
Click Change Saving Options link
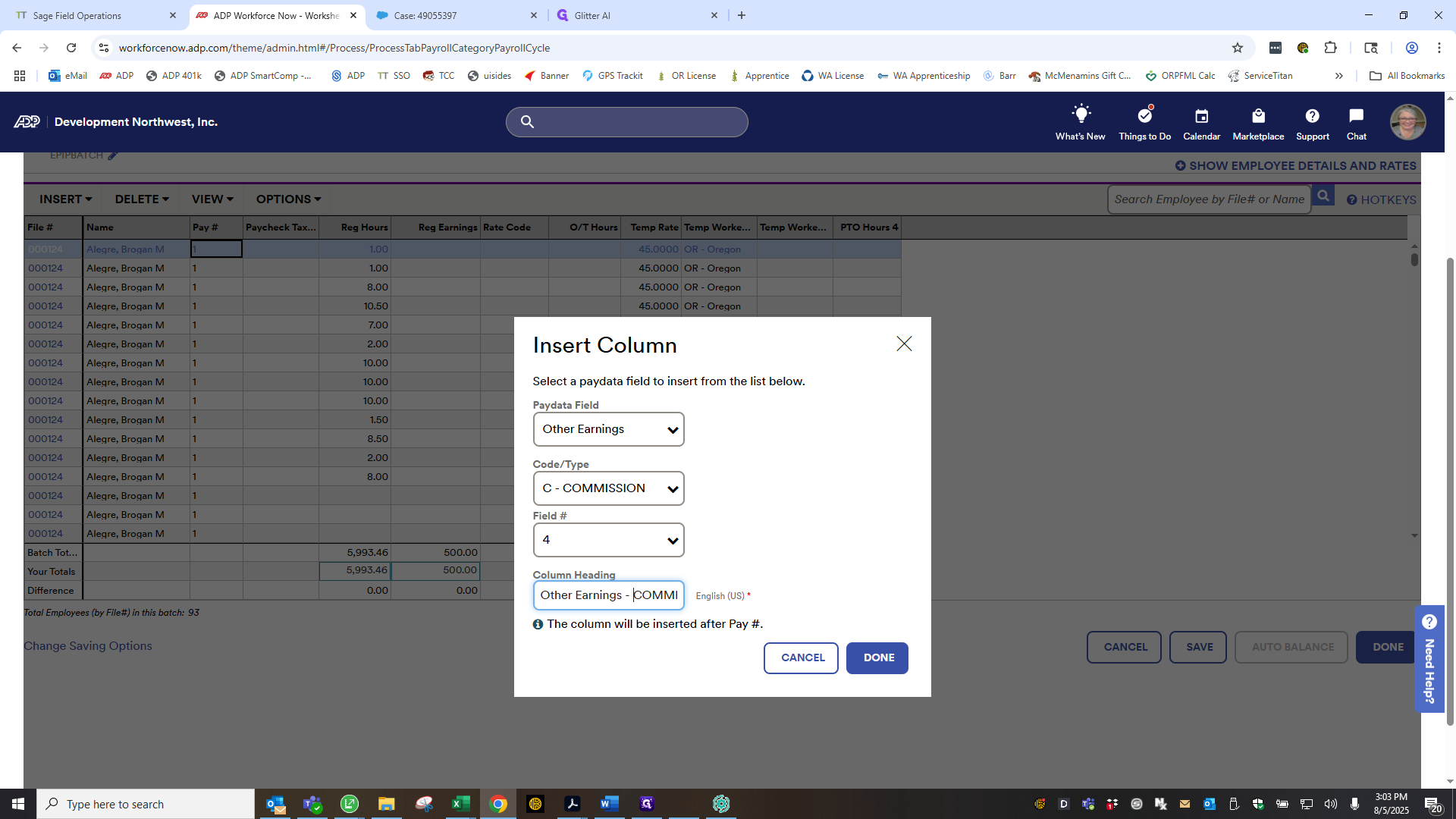88,646
